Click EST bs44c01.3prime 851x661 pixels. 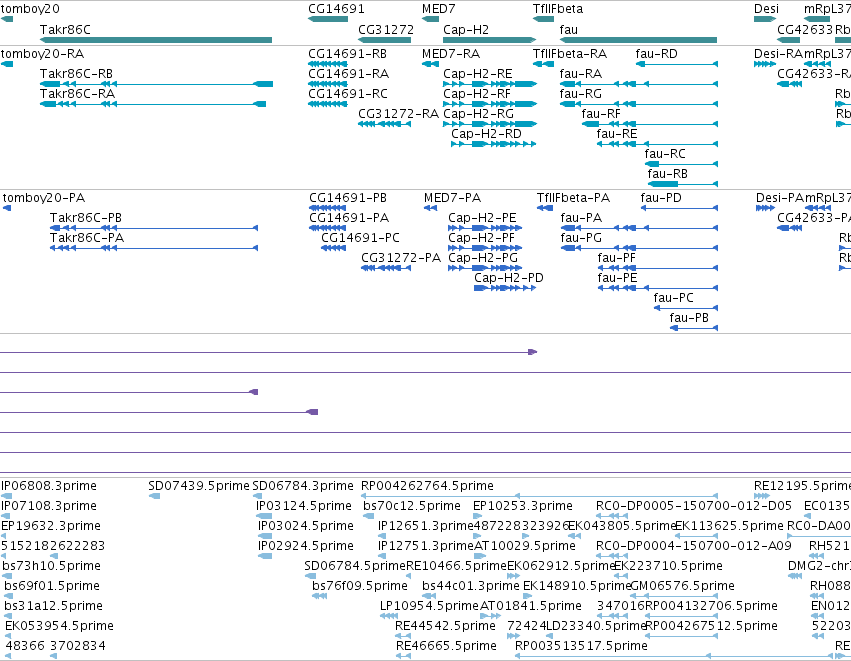pos(427,596)
